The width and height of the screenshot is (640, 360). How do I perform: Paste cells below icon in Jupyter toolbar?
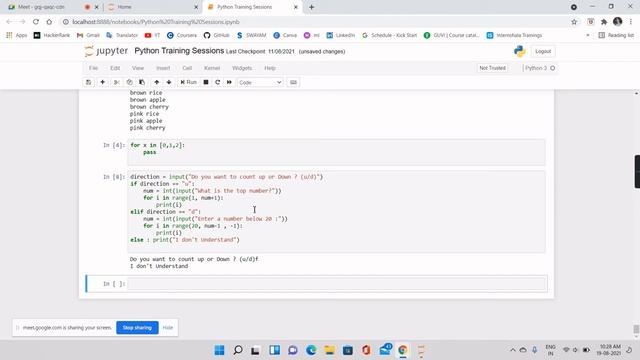pyautogui.click(x=142, y=82)
